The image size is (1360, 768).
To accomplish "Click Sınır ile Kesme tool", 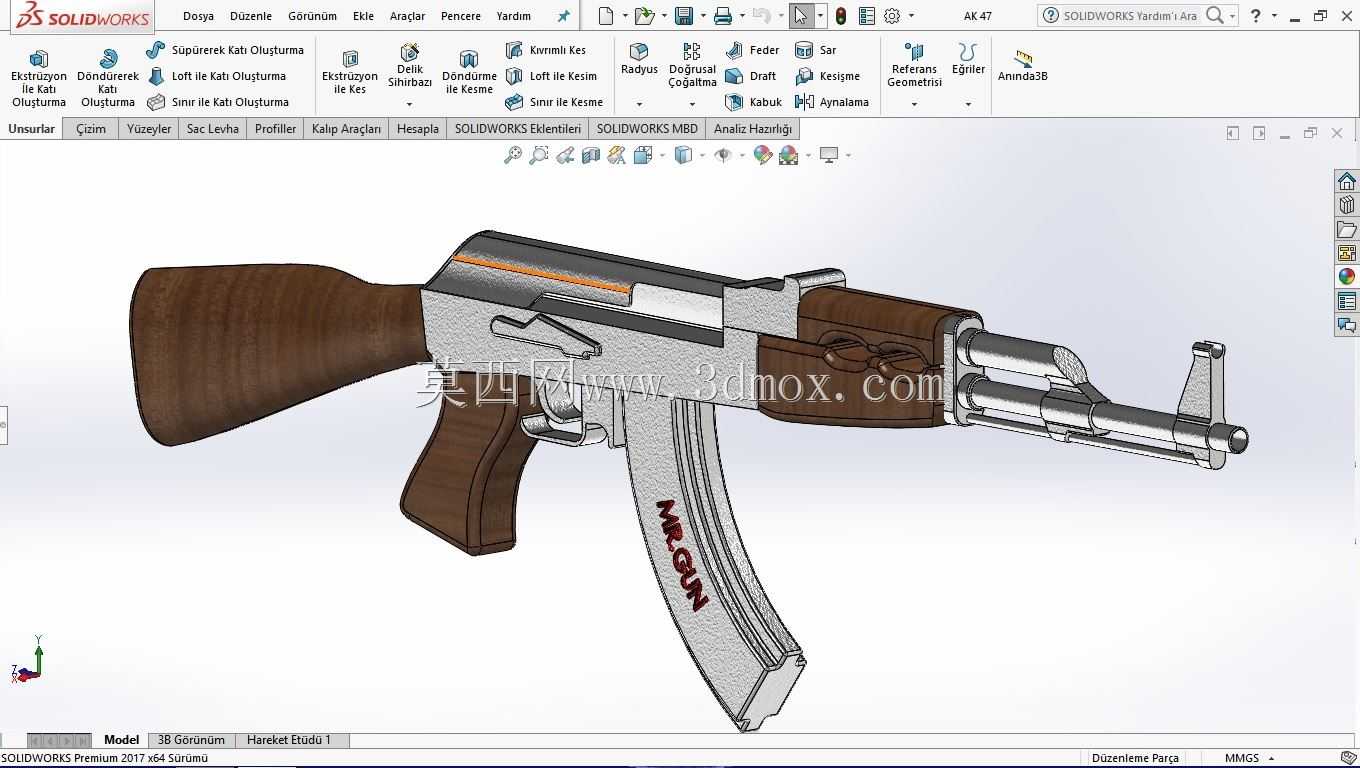I will pos(554,102).
